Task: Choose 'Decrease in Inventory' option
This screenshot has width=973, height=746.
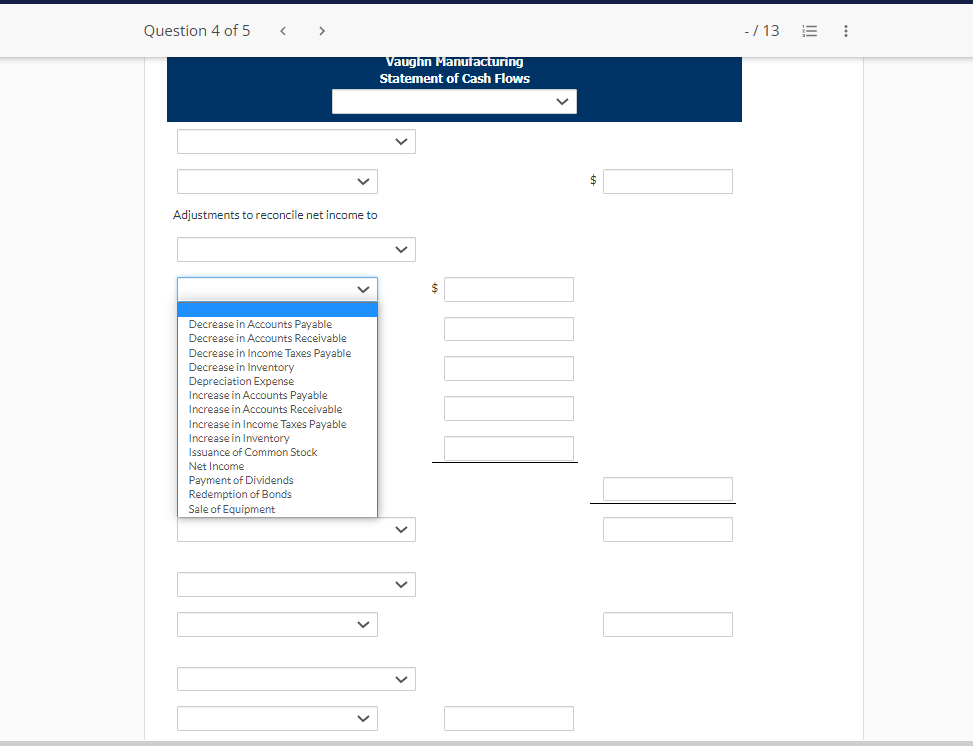Action: [x=241, y=367]
